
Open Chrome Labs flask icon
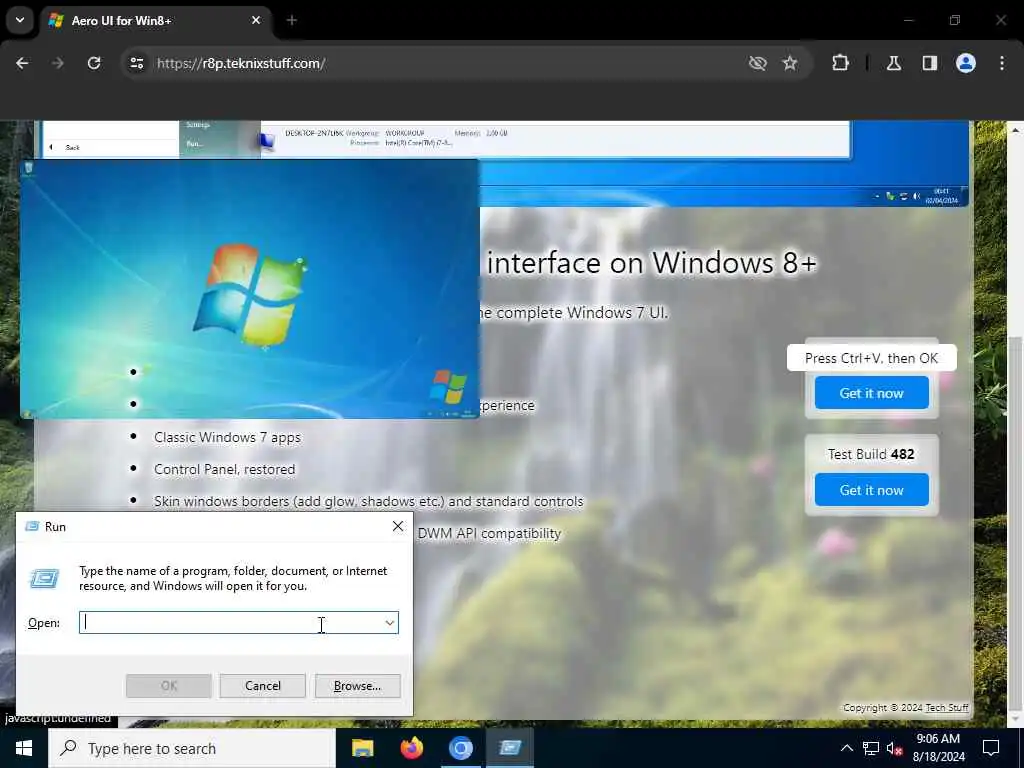coord(894,63)
